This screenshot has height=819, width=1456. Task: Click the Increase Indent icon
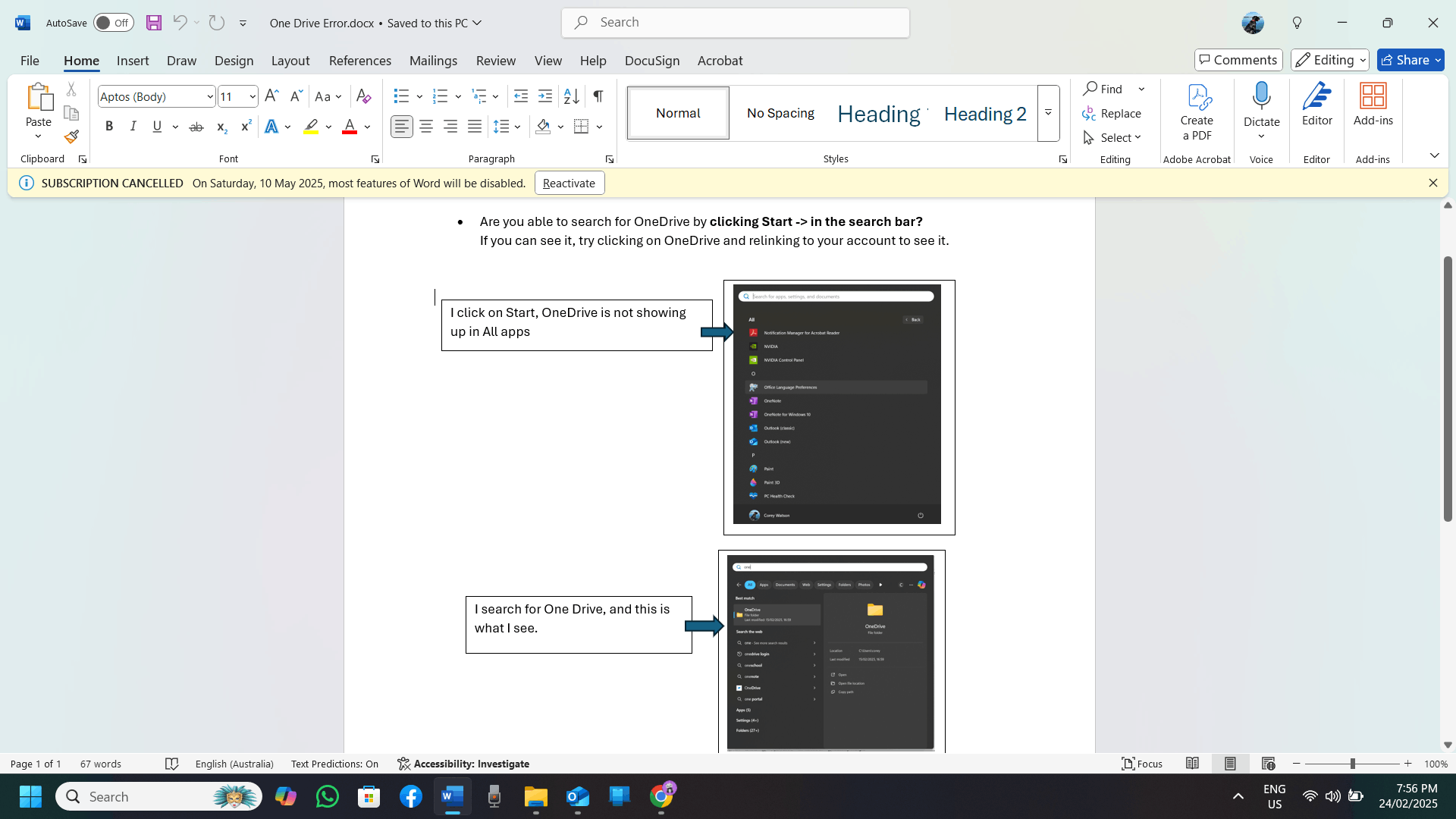click(x=545, y=96)
